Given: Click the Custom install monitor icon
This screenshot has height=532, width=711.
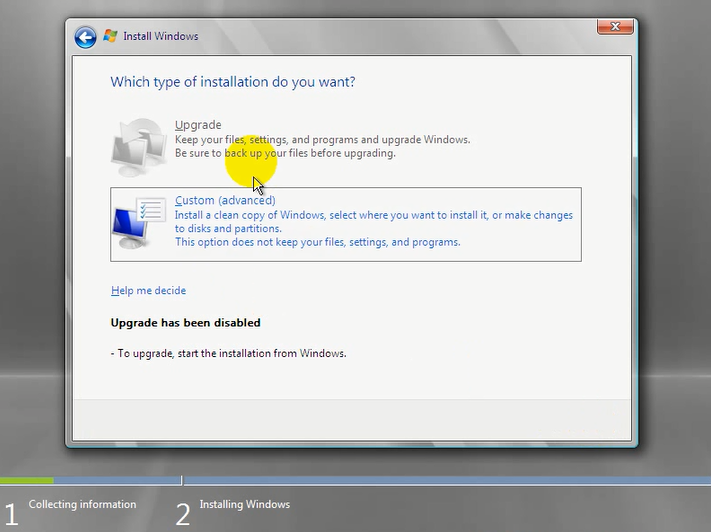Looking at the screenshot, I should pos(139,223).
